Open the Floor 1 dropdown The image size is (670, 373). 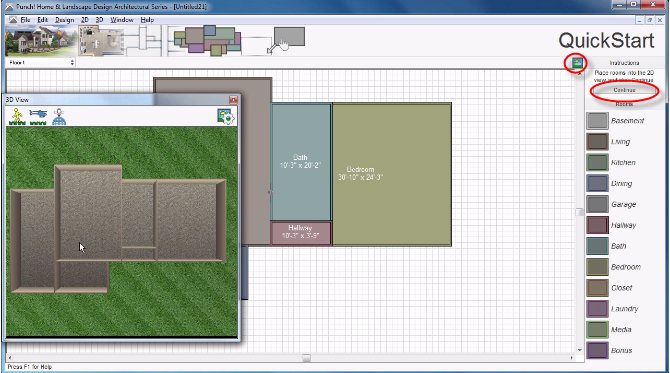tap(41, 63)
